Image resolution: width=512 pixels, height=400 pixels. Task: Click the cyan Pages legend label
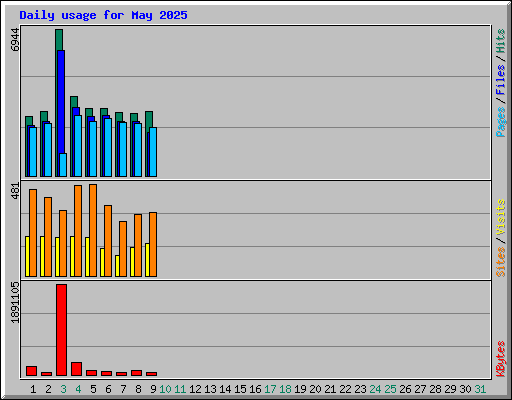[x=500, y=122]
